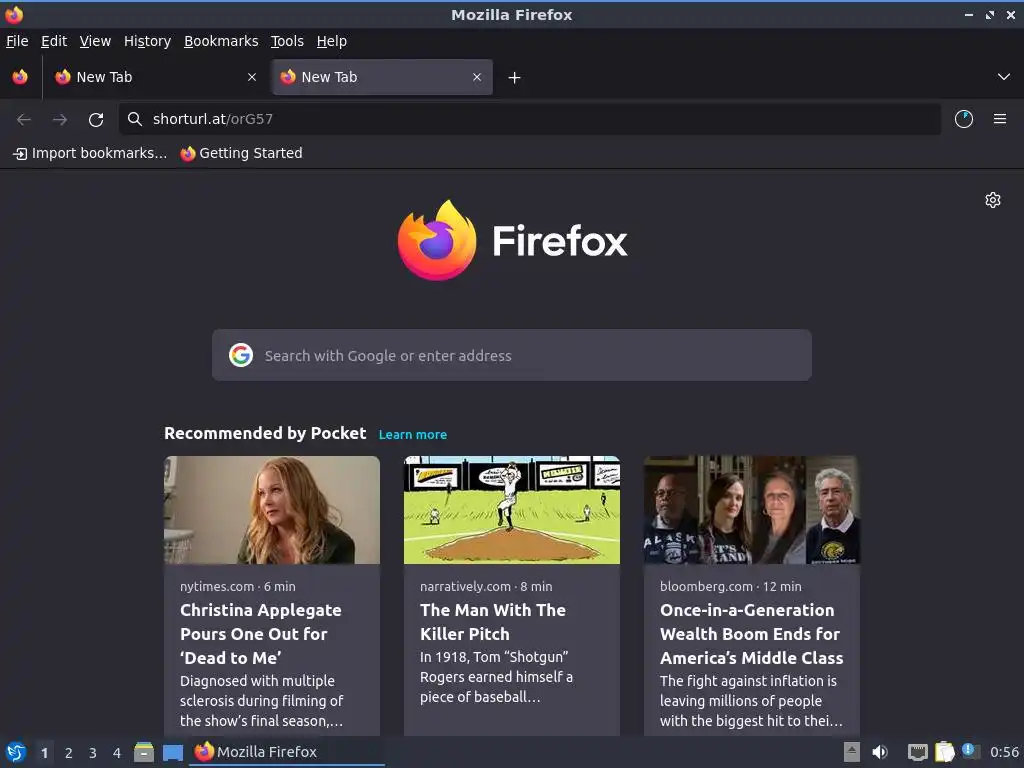Open new tab page customize gear
The height and width of the screenshot is (768, 1024).
point(993,200)
